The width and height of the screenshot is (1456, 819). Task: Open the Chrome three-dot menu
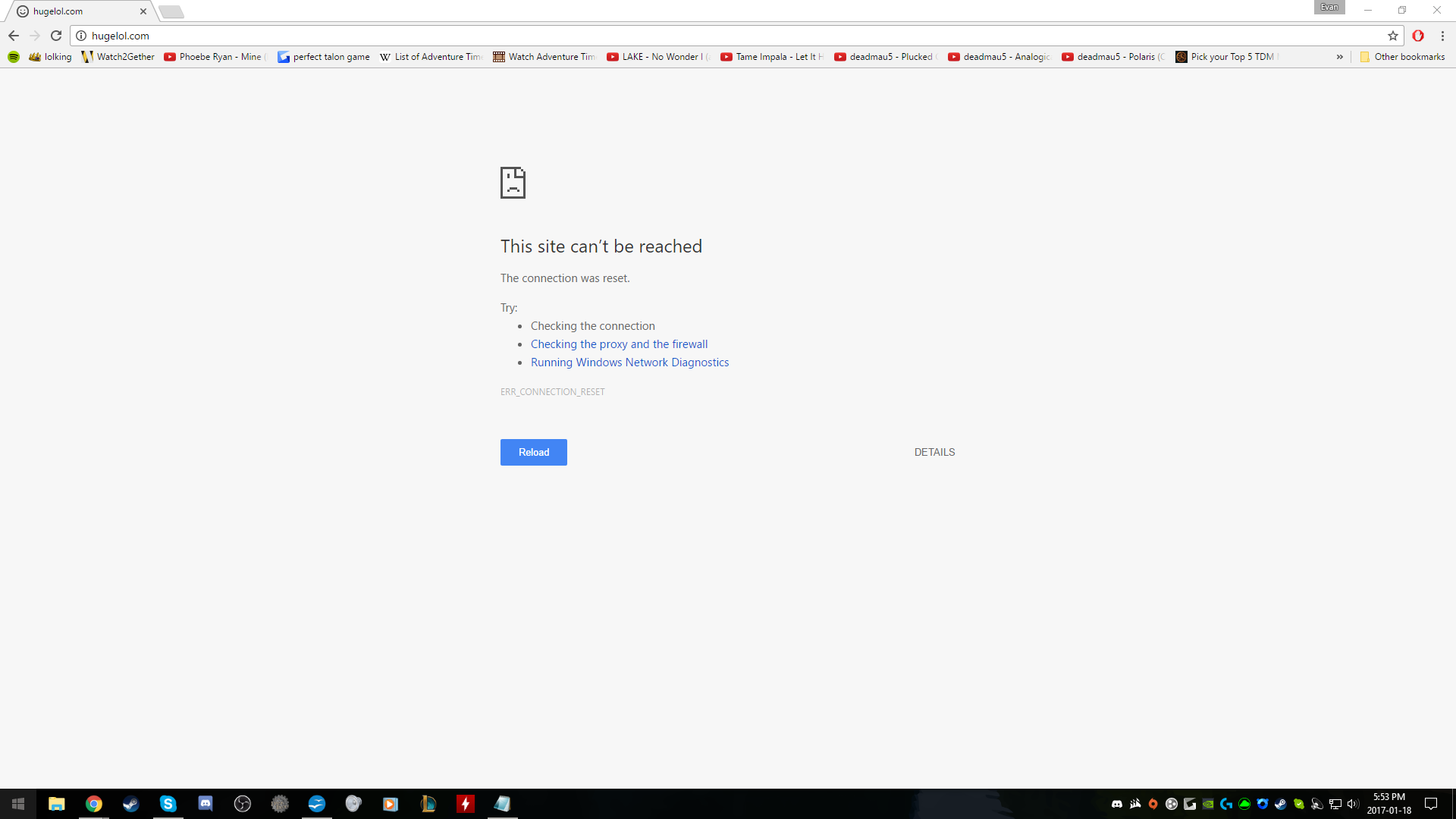click(x=1442, y=36)
